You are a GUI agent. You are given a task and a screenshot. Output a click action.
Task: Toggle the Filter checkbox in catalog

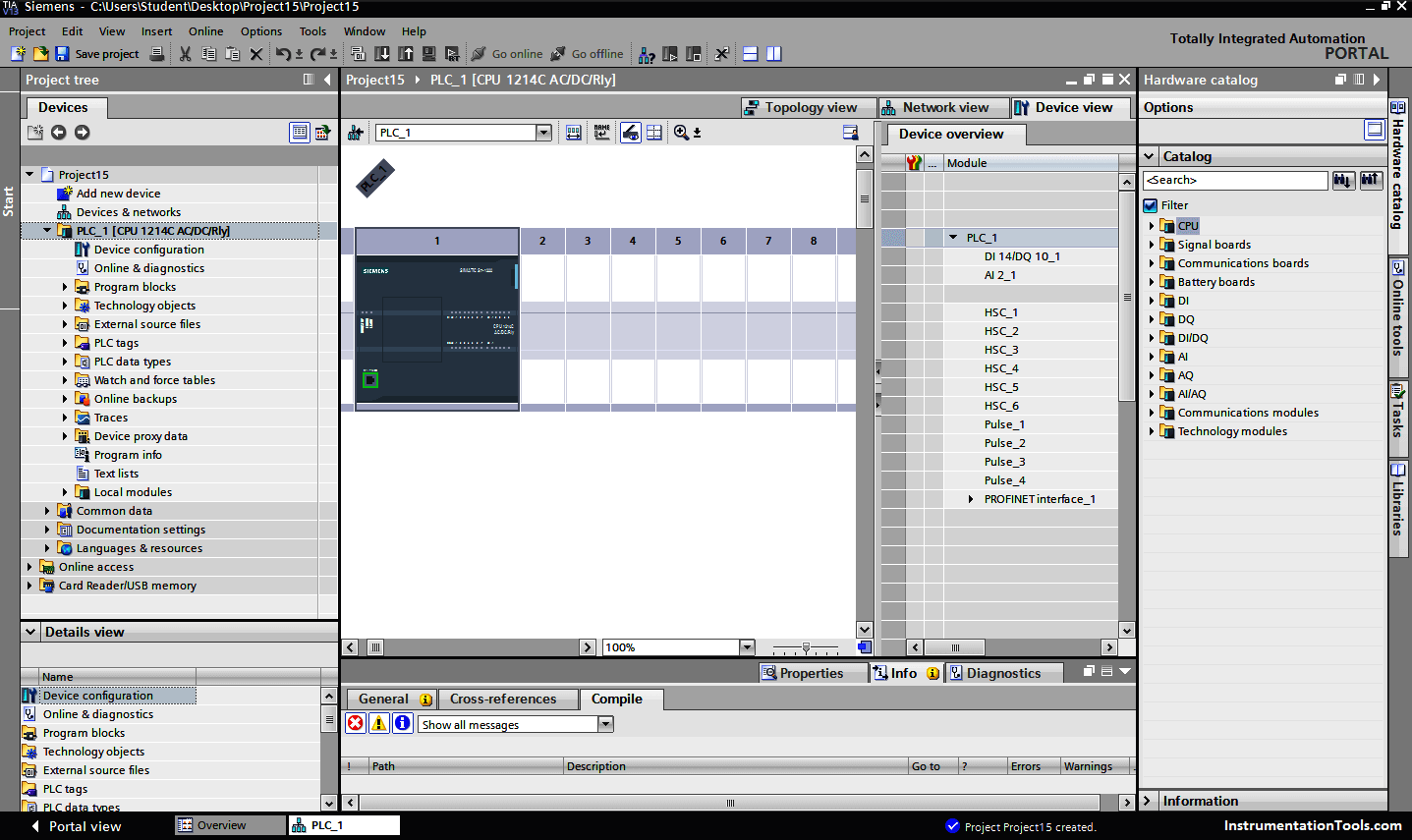pos(1151,205)
